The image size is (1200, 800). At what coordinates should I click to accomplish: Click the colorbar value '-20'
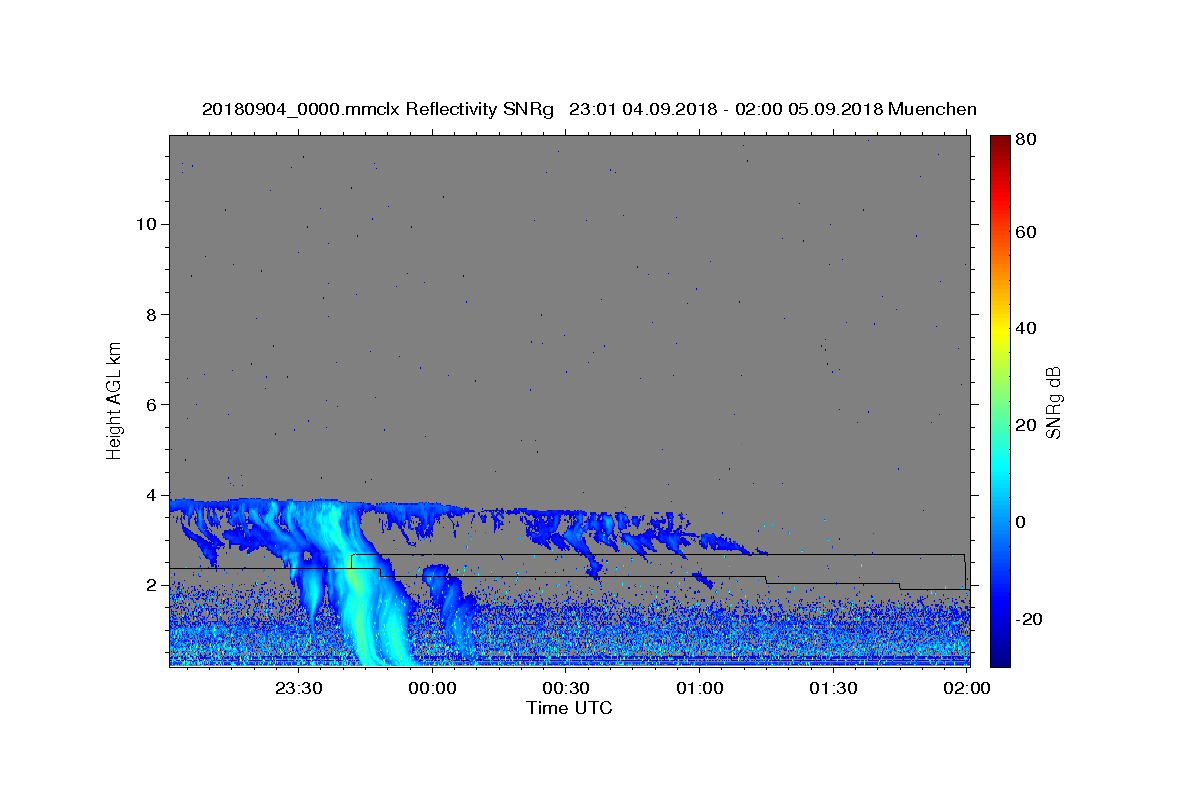click(1029, 619)
